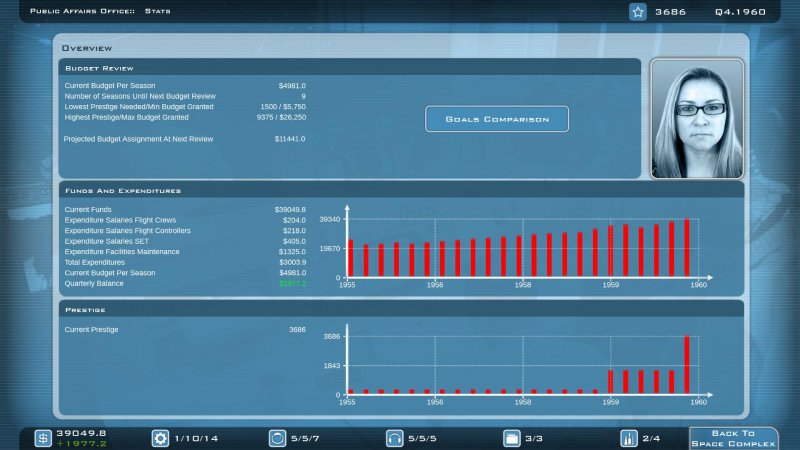Open the Goals Comparison screen
The height and width of the screenshot is (450, 800).
click(496, 119)
